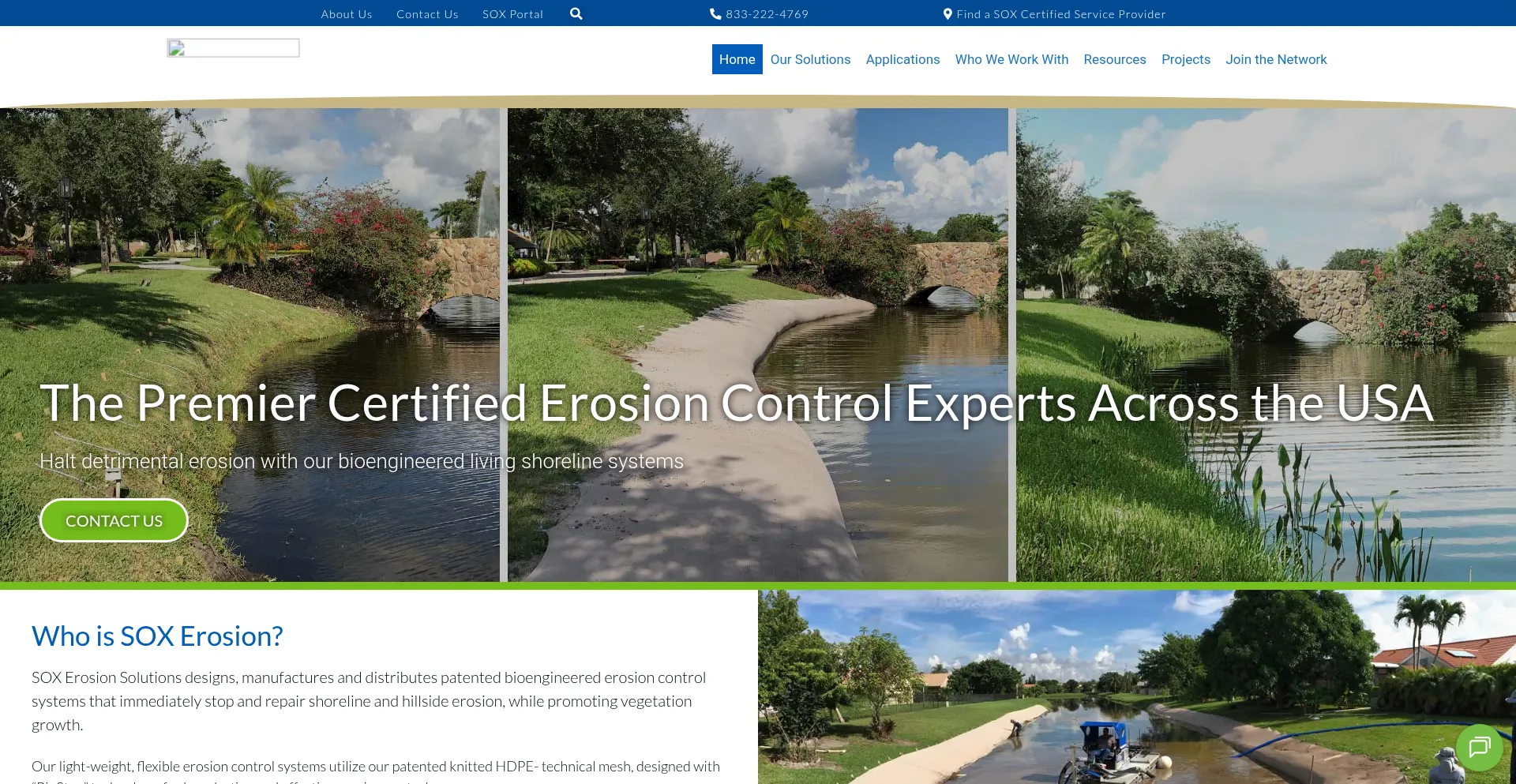Open the search magnifier icon

click(x=576, y=13)
